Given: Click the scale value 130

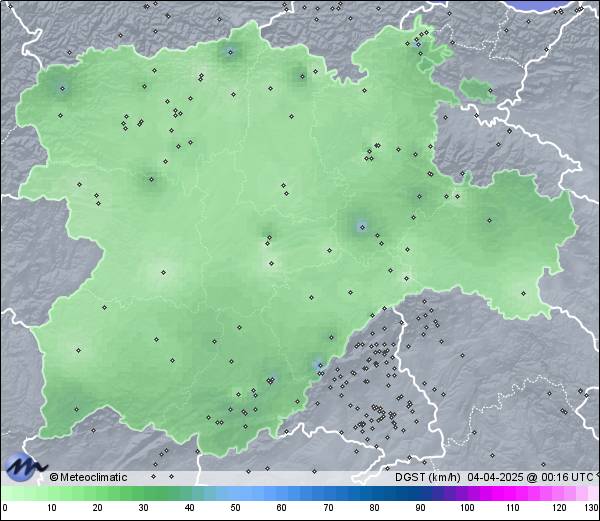Looking at the screenshot, I should pyautogui.click(x=592, y=508).
